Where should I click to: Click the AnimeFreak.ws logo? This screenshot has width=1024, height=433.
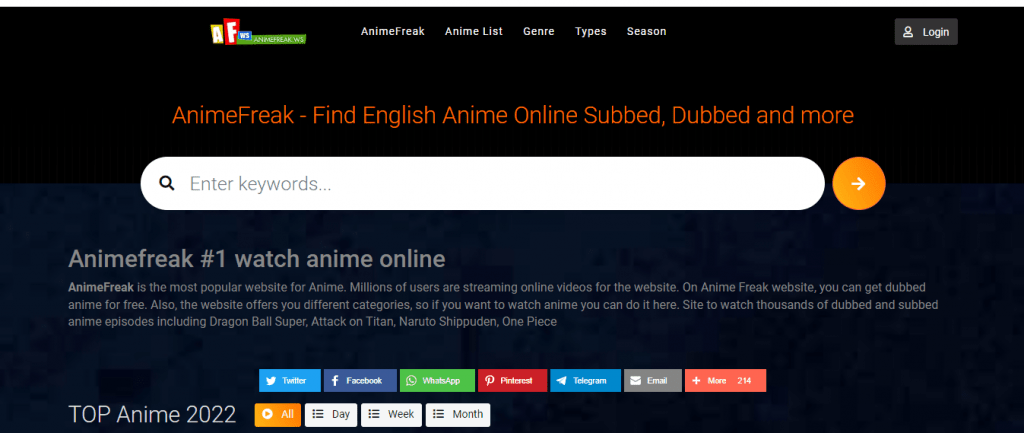(x=259, y=31)
